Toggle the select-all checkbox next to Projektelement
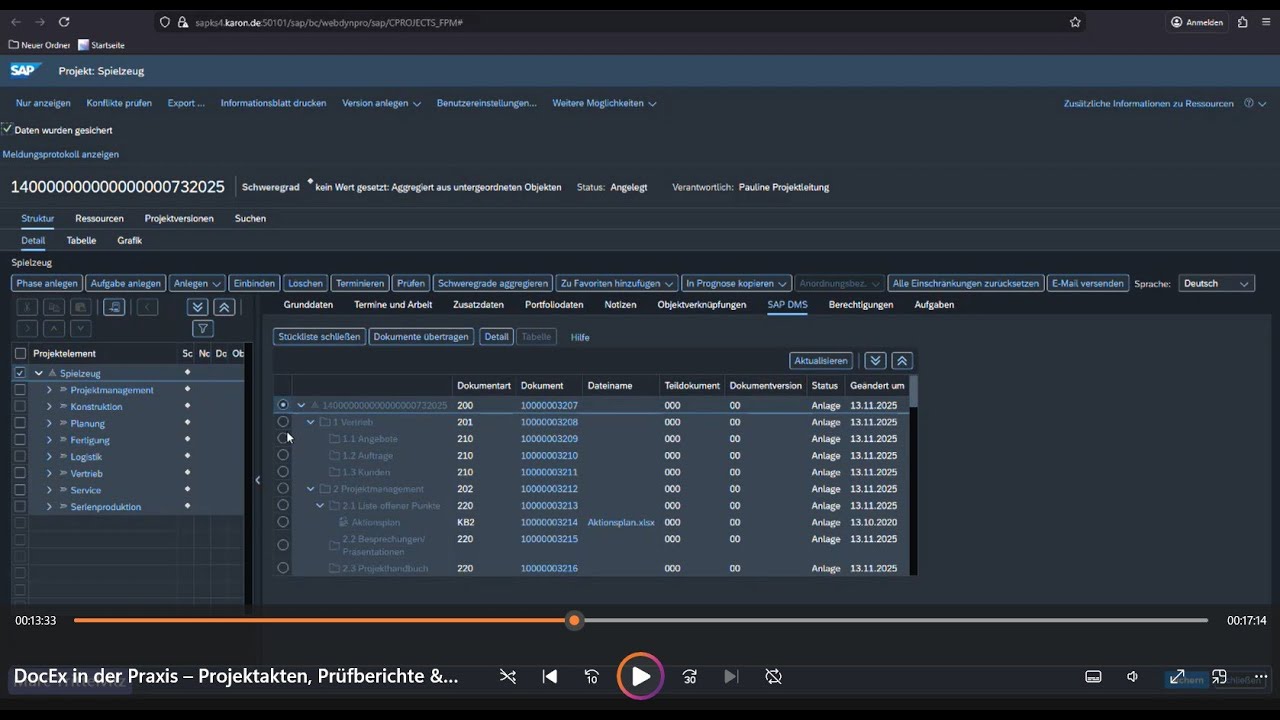 20,353
